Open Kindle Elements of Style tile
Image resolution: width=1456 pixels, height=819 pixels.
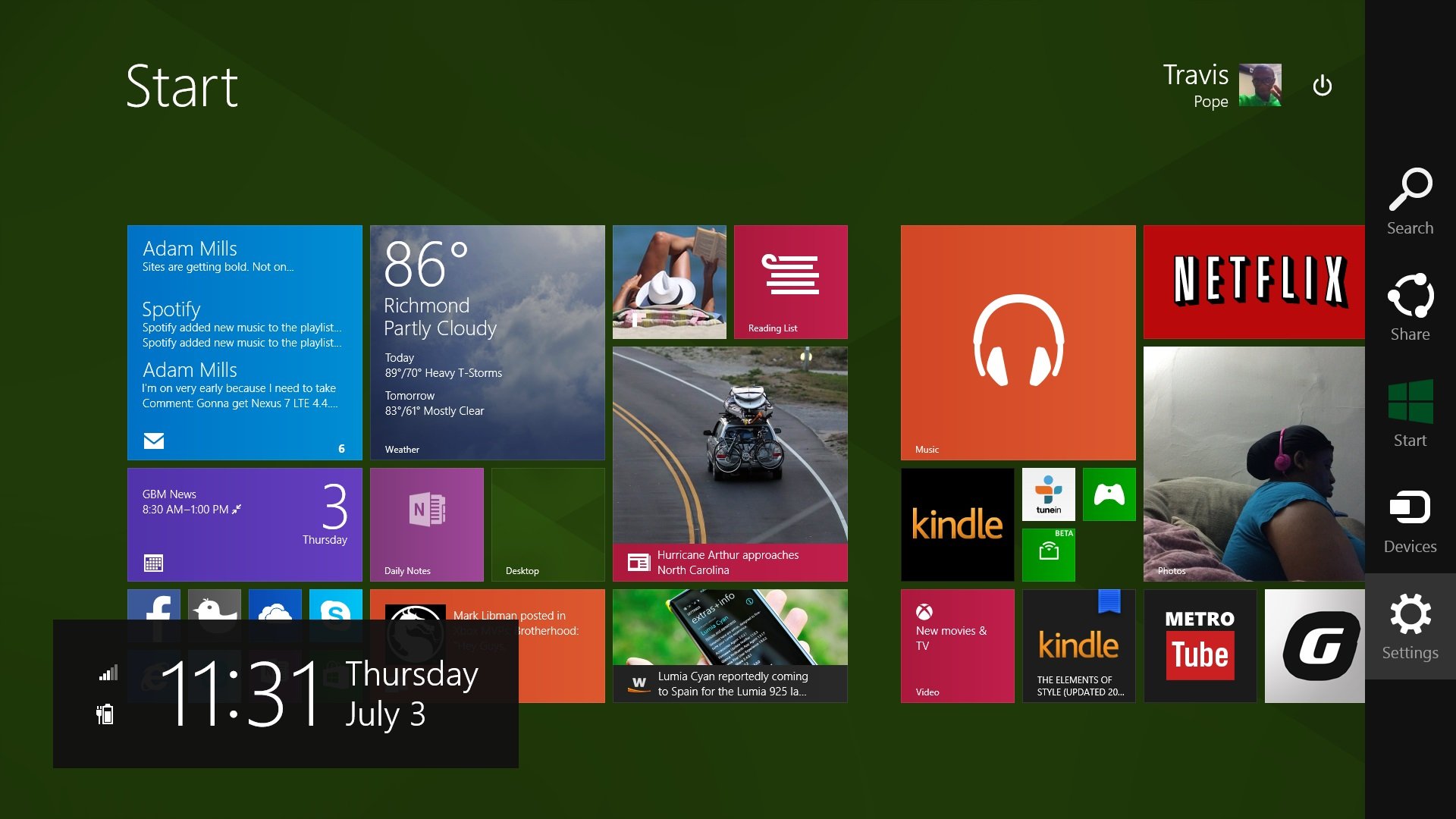tap(1079, 646)
